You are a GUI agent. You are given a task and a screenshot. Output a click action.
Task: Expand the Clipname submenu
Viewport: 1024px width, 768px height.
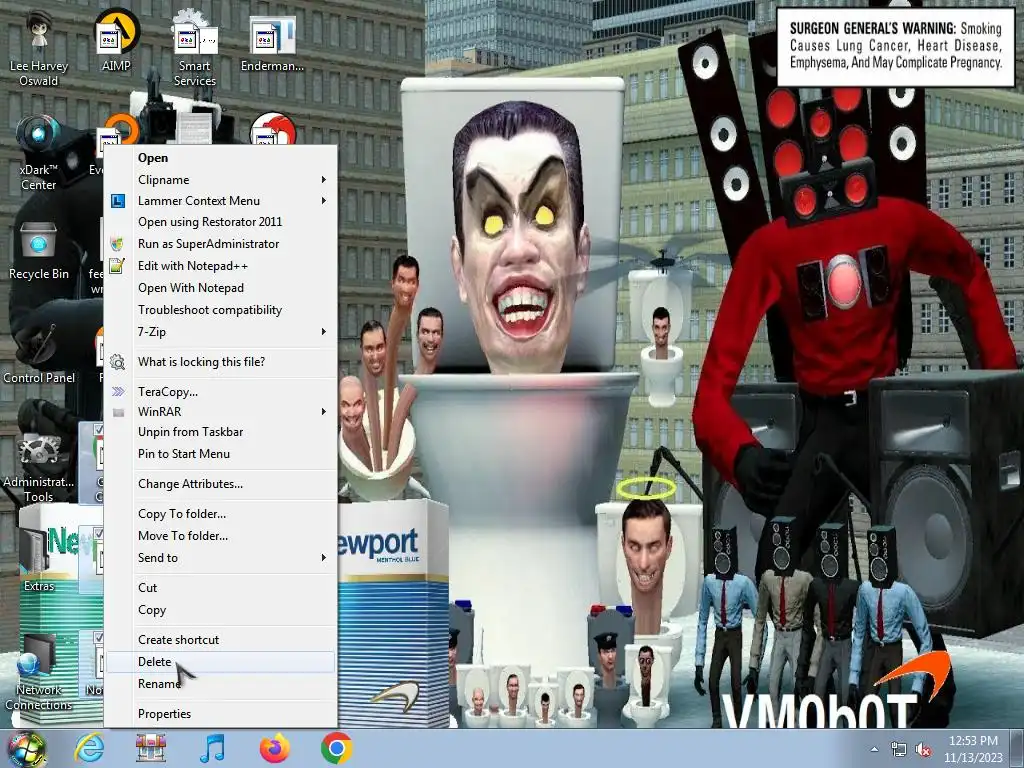coord(220,180)
